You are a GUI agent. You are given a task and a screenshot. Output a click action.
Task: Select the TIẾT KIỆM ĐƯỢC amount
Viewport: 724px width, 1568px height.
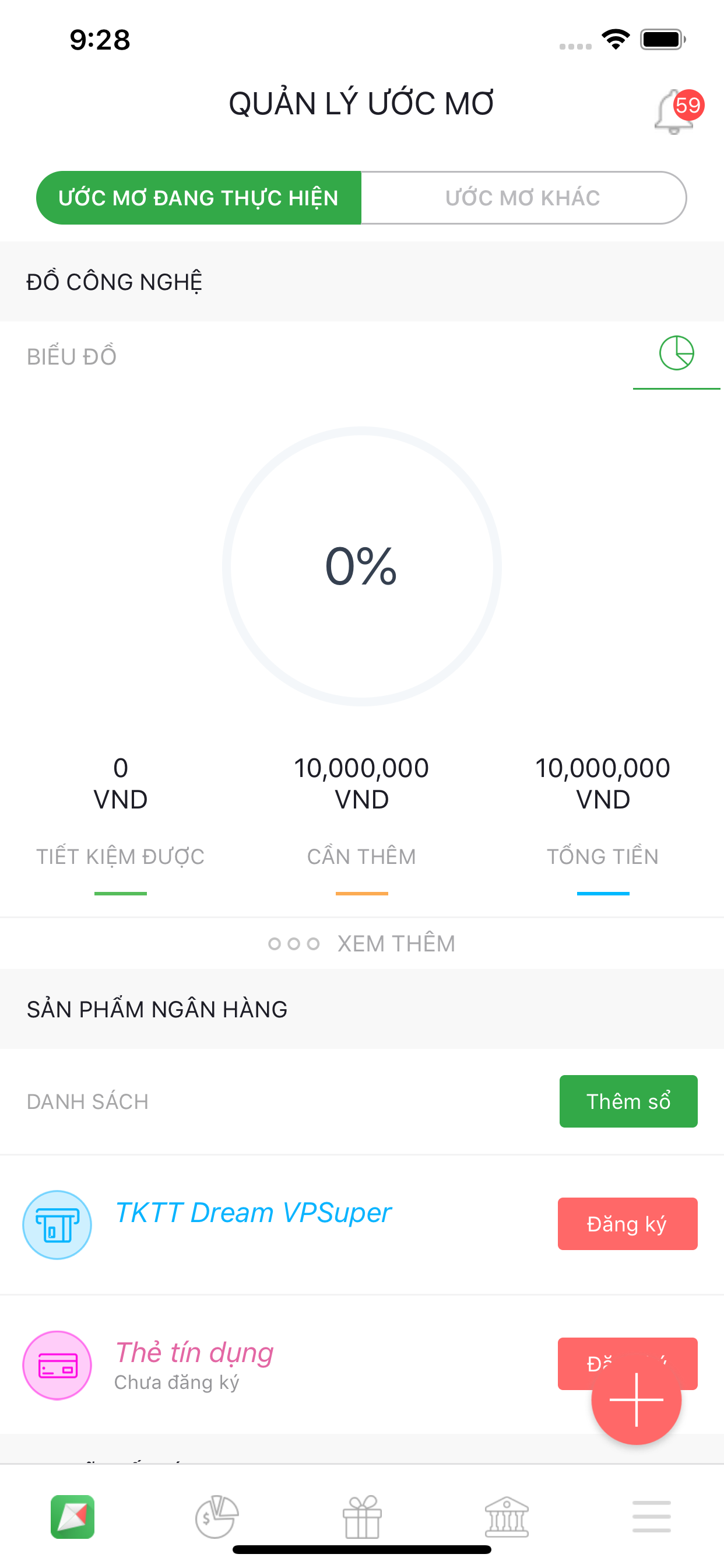click(121, 783)
